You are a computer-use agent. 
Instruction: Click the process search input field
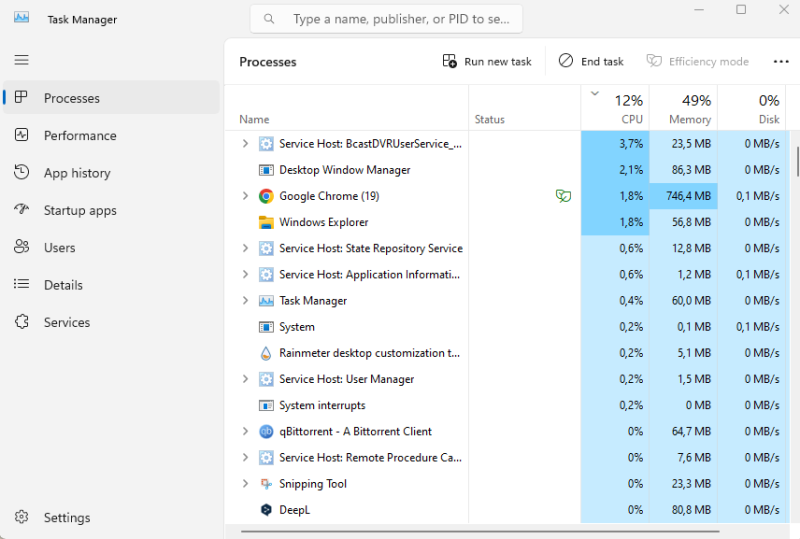coord(386,19)
